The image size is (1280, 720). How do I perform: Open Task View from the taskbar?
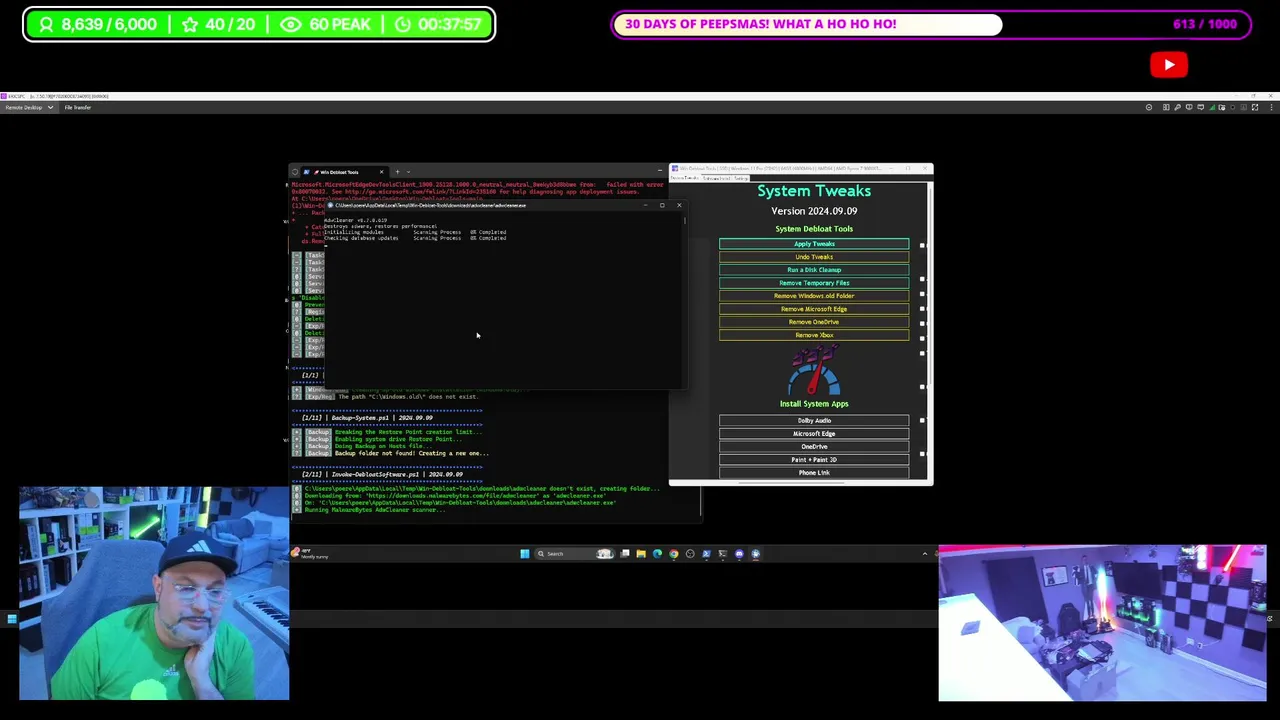point(625,554)
